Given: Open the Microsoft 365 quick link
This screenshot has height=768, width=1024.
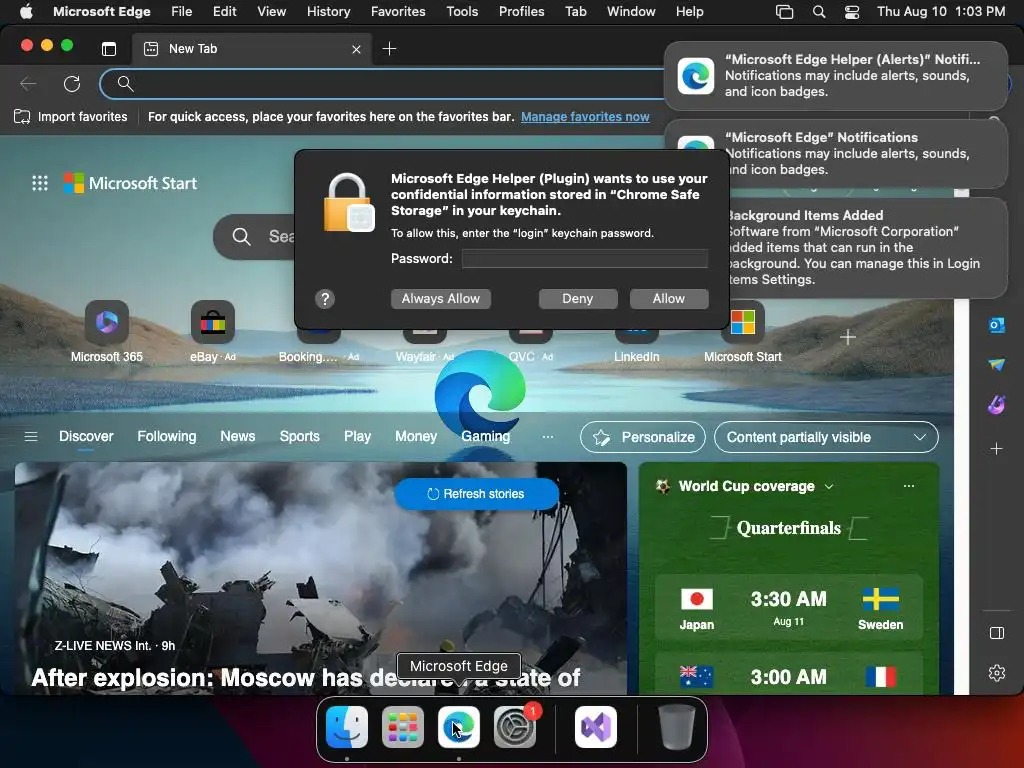Looking at the screenshot, I should click(106, 332).
